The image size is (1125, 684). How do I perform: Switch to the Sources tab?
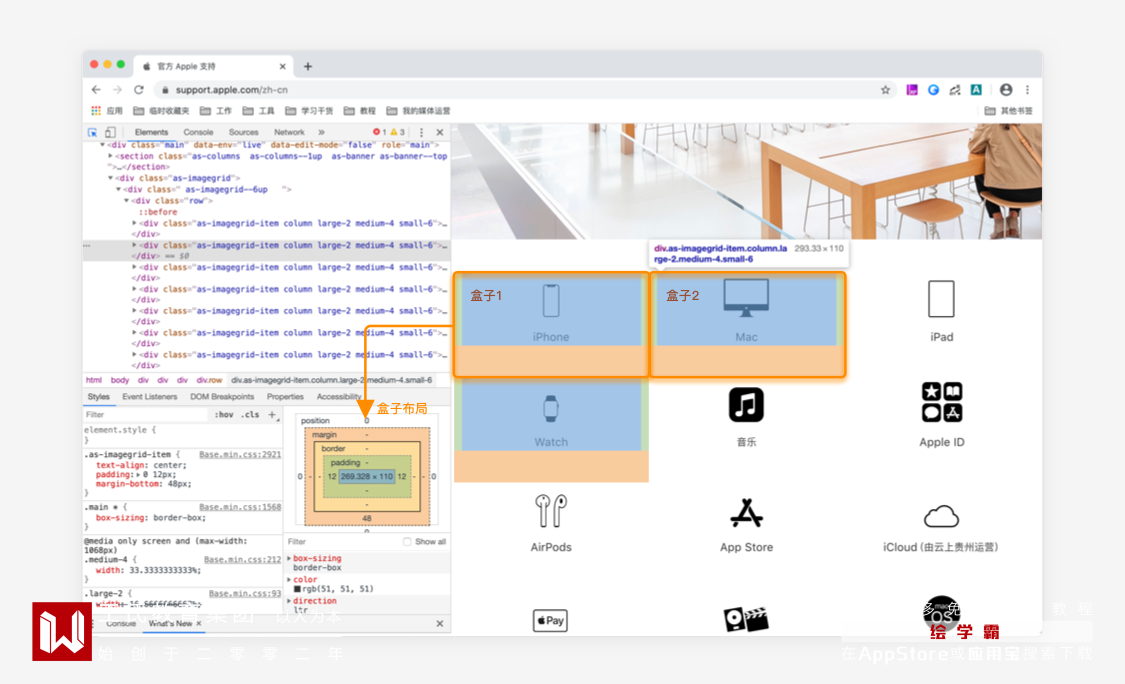pyautogui.click(x=243, y=132)
